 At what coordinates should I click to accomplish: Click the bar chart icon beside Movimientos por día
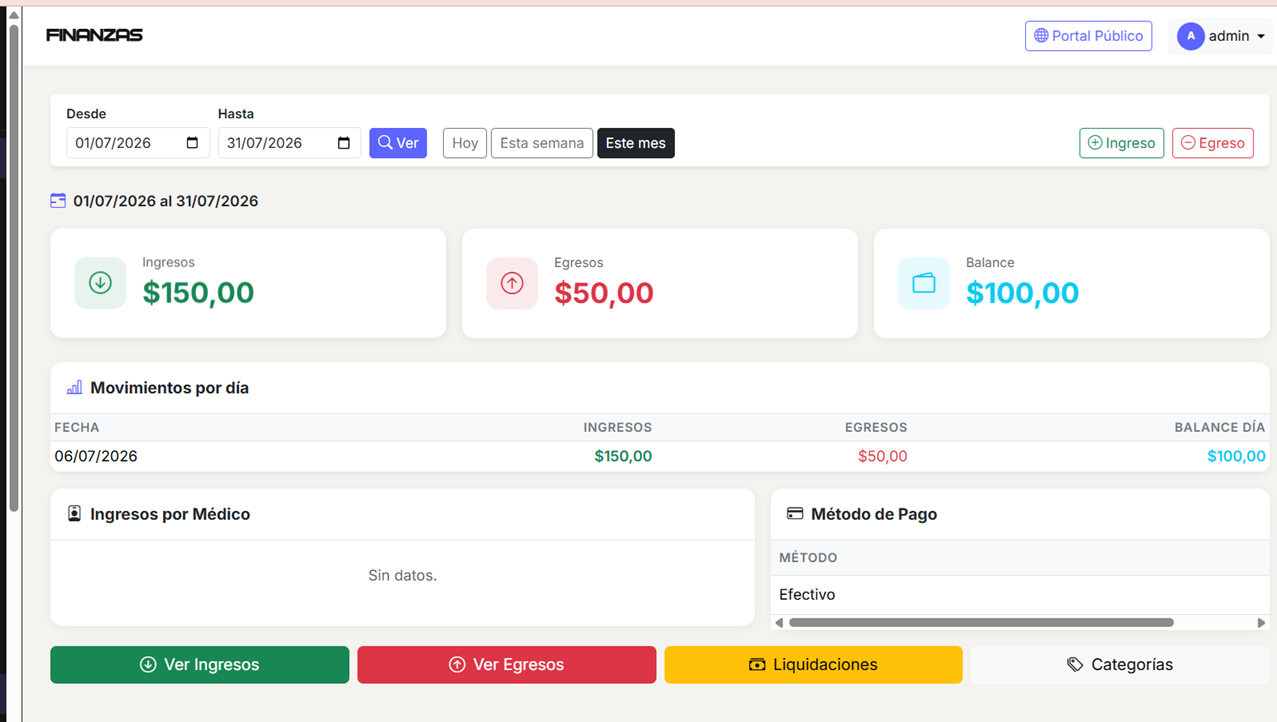(74, 388)
